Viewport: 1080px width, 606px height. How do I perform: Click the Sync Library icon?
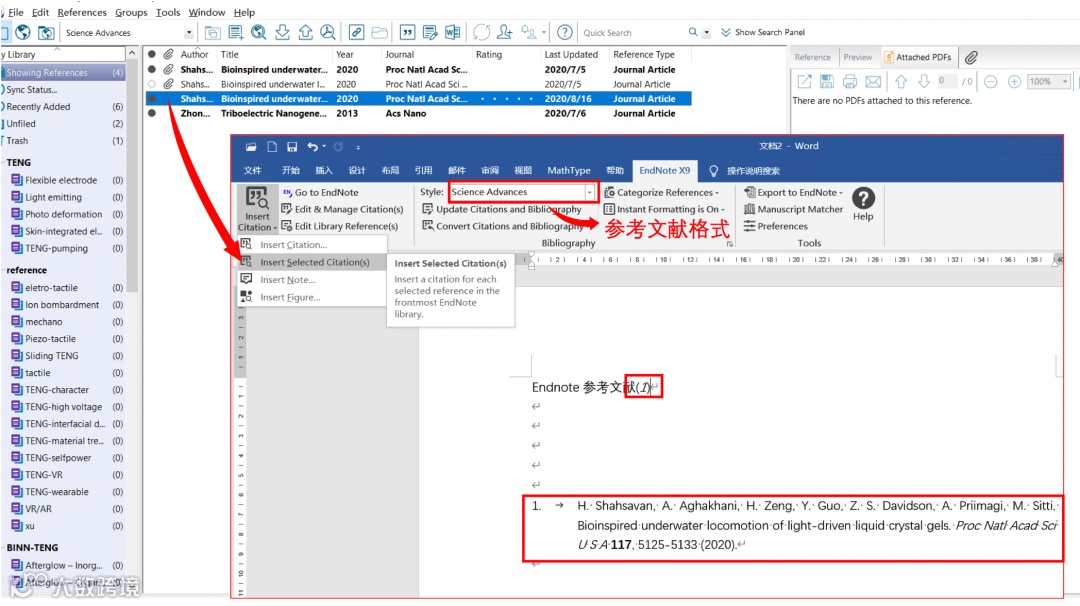[481, 32]
